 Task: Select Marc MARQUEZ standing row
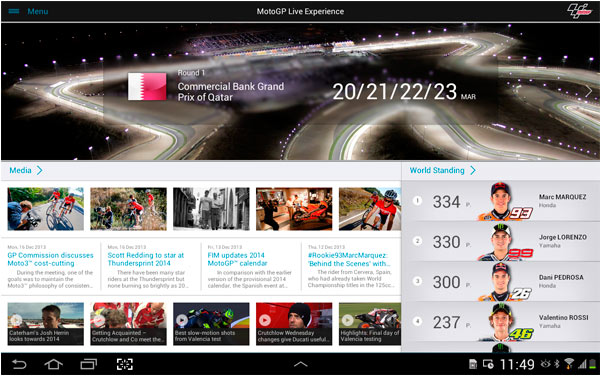point(501,201)
